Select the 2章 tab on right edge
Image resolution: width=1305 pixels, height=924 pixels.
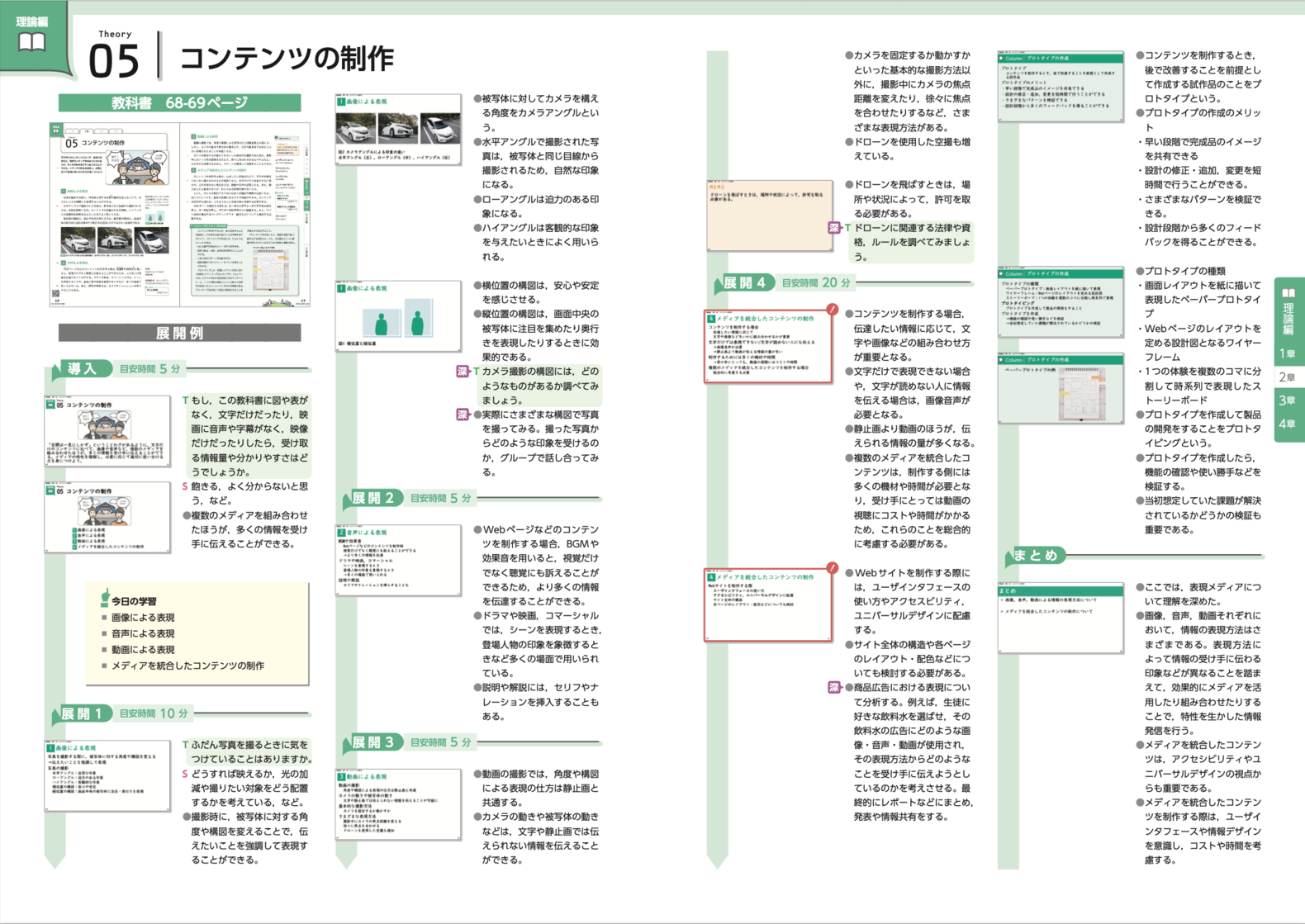(1287, 377)
